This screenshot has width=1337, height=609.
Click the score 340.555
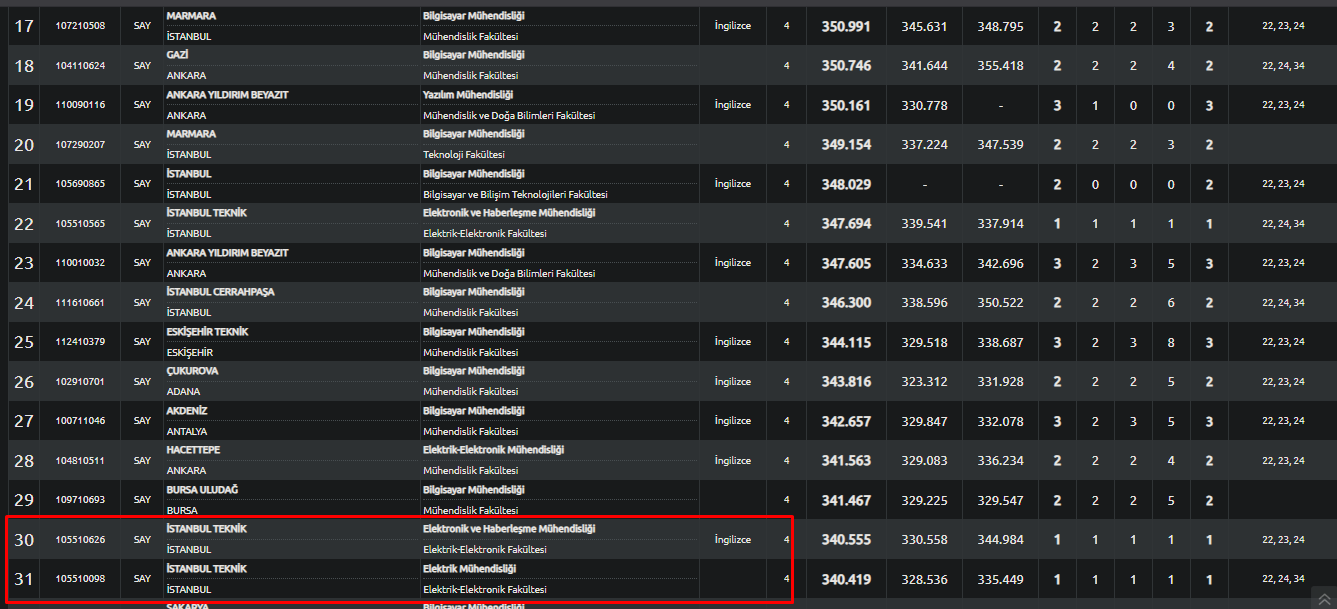(846, 539)
